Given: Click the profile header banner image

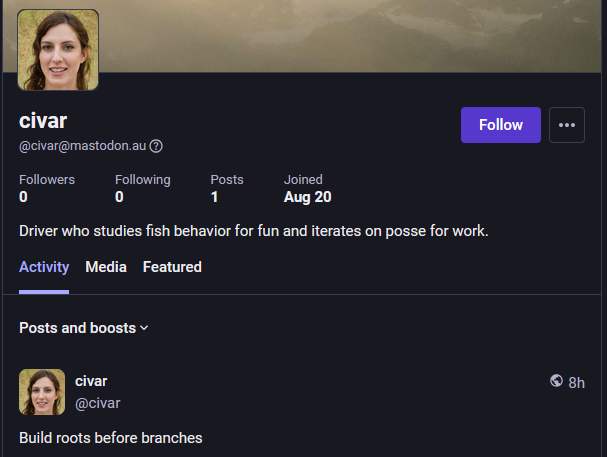Looking at the screenshot, I should tap(348, 36).
